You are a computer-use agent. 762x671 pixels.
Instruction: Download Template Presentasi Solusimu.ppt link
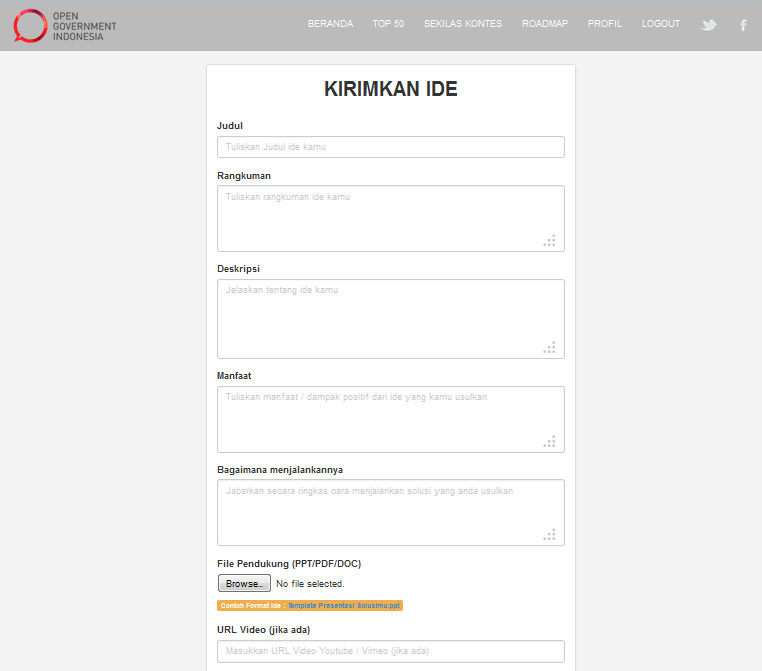(x=344, y=605)
